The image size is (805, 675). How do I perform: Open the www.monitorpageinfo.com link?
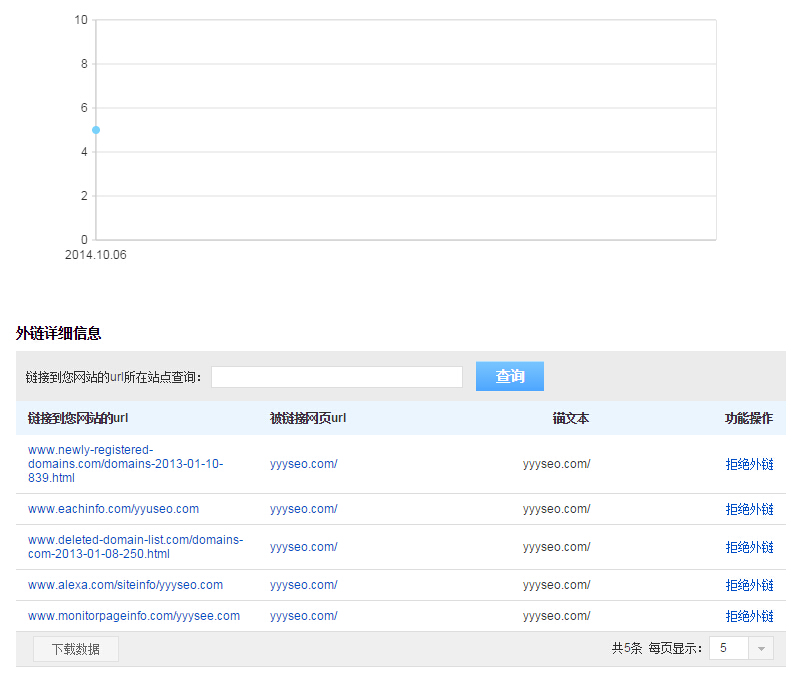tap(133, 616)
